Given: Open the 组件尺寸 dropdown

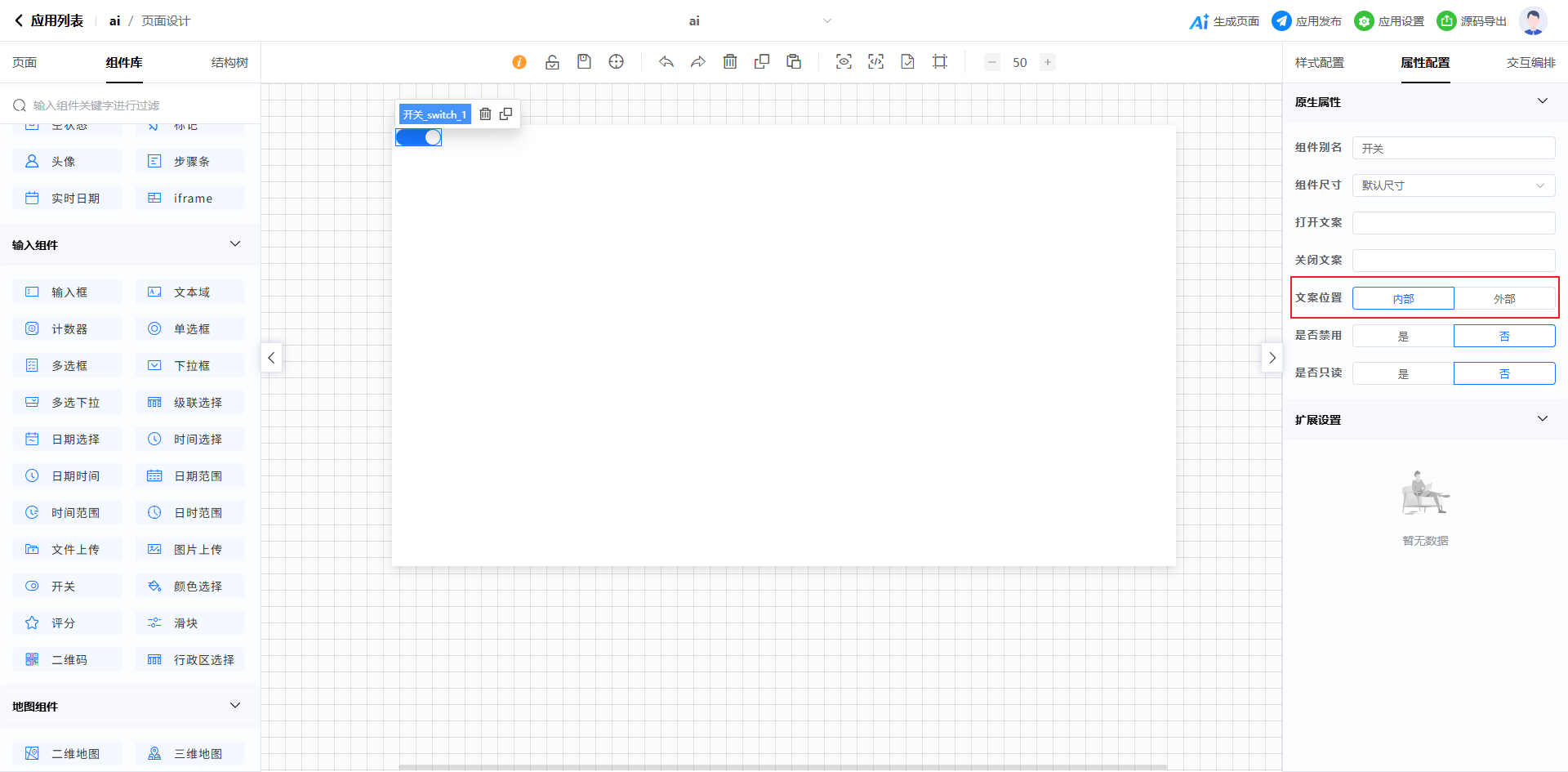Looking at the screenshot, I should (1454, 185).
